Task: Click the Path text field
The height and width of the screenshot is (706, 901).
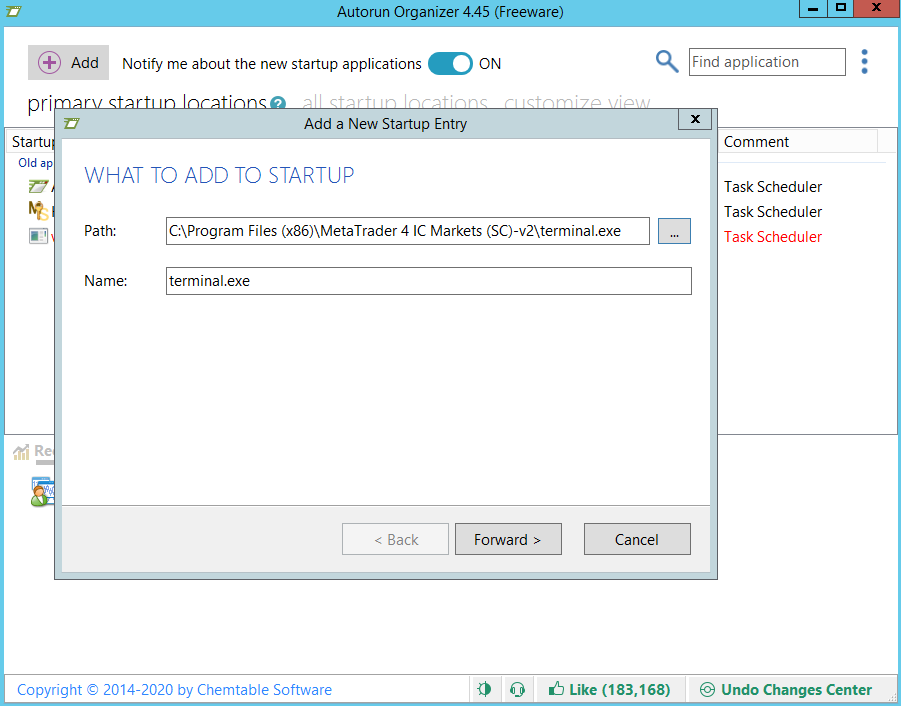Action: click(407, 231)
